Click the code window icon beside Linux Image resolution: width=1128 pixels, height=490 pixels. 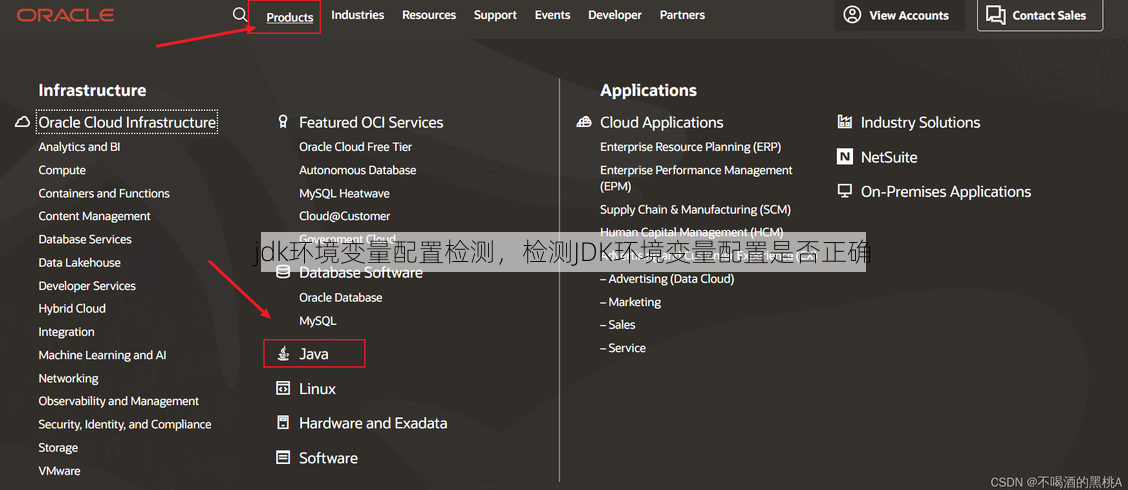click(283, 389)
